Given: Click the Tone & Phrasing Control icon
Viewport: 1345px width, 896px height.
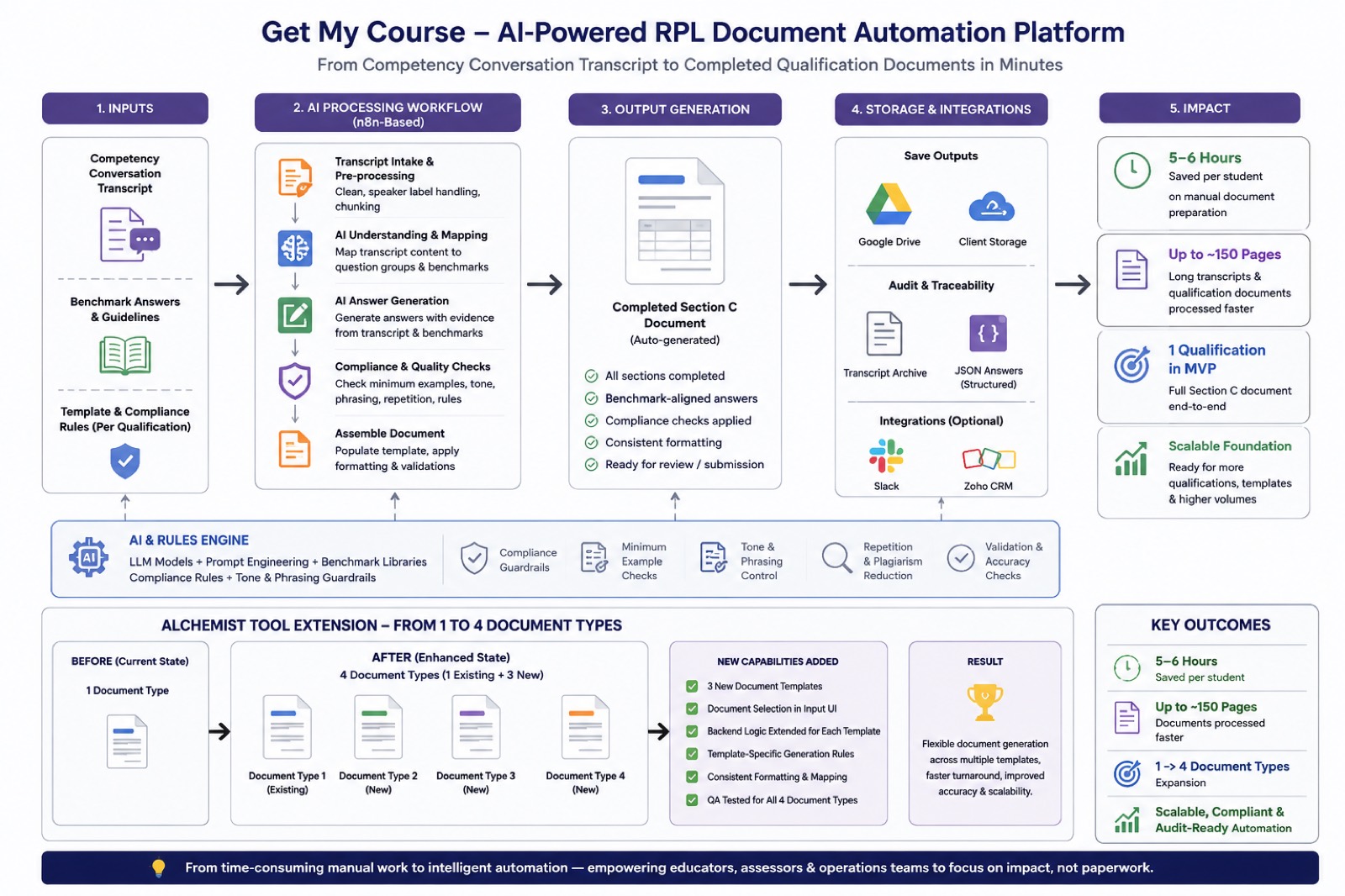Looking at the screenshot, I should [714, 558].
